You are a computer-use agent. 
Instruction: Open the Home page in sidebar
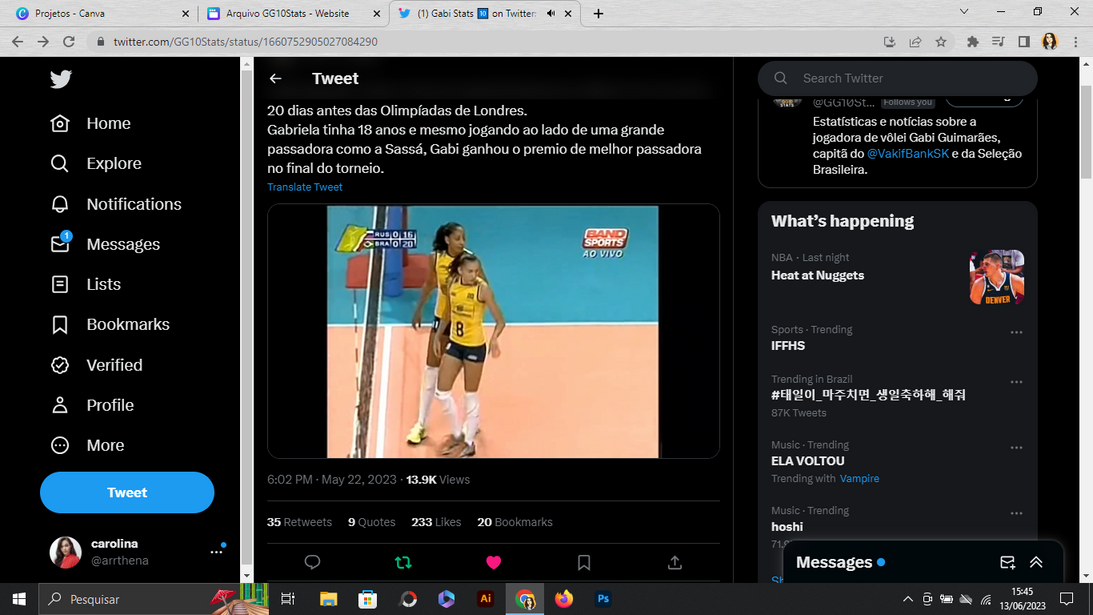point(91,123)
